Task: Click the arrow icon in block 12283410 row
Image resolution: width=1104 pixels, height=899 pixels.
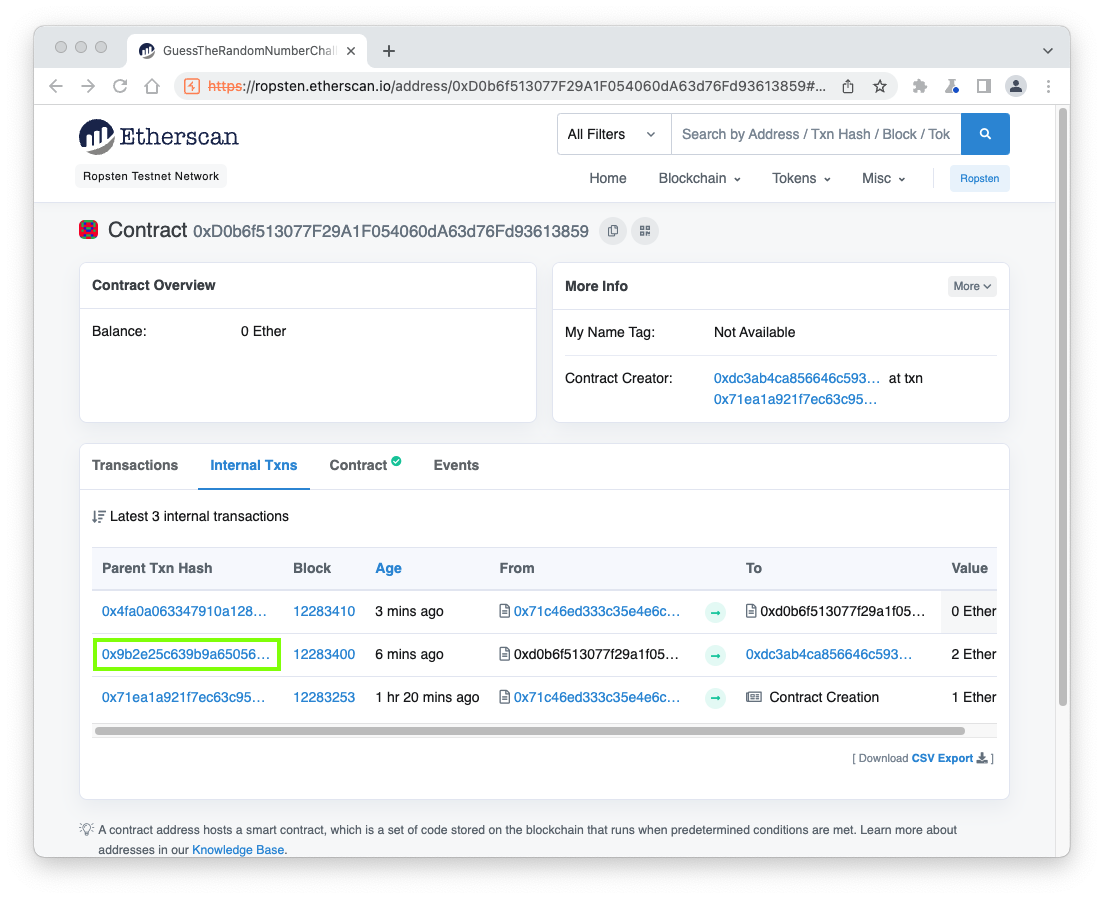Action: 715,612
